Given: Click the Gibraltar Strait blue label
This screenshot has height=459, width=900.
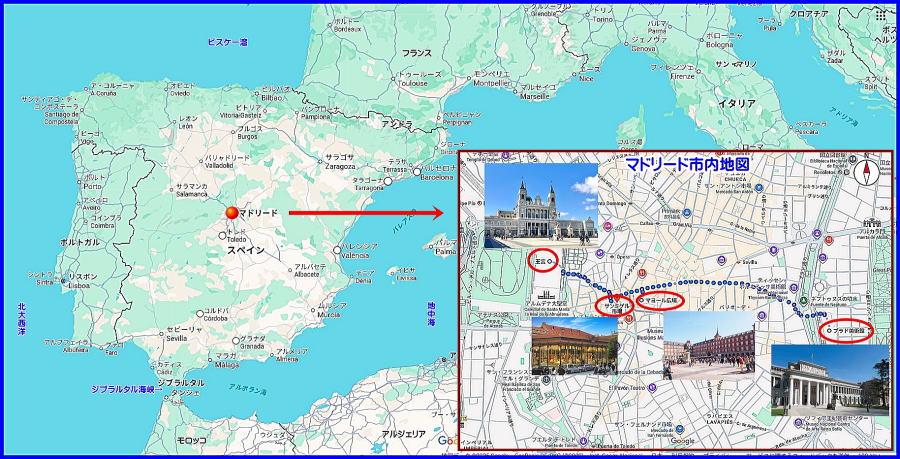Looking at the screenshot, I should 122,388.
